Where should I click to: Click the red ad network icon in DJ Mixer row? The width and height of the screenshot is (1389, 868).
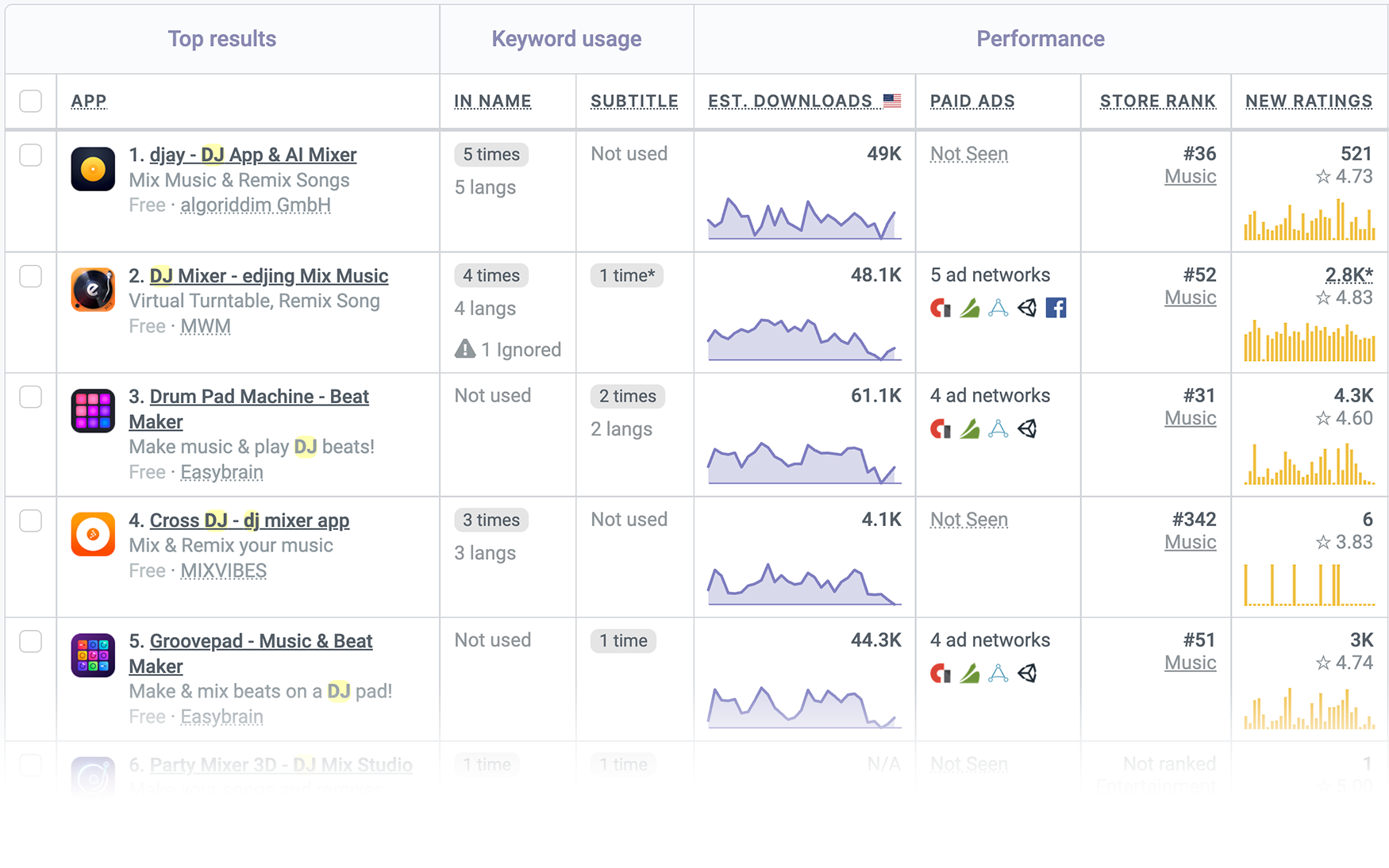tap(941, 308)
